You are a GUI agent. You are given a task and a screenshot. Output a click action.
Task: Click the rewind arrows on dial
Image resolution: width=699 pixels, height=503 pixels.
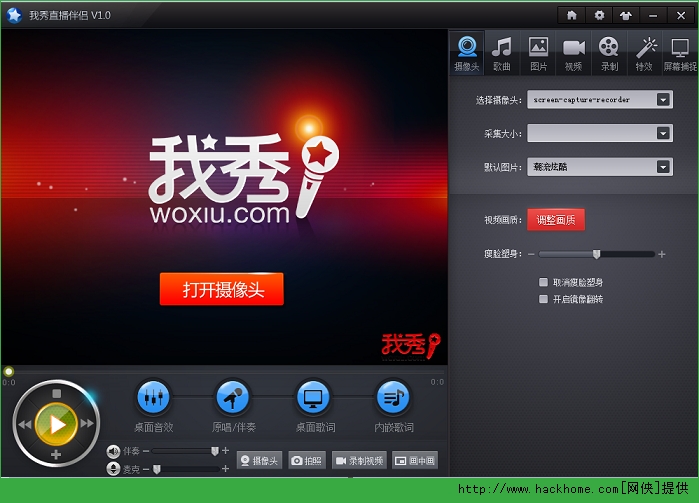[x=25, y=424]
